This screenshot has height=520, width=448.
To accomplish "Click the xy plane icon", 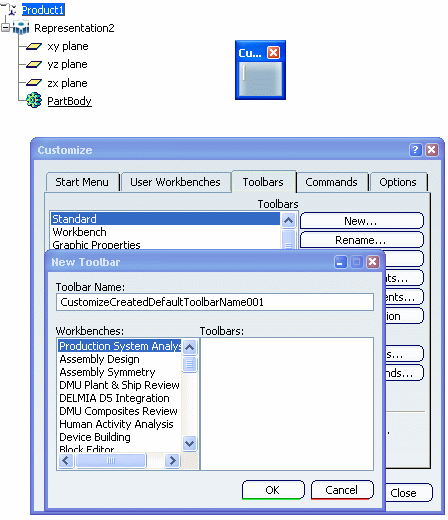I will 34,46.
